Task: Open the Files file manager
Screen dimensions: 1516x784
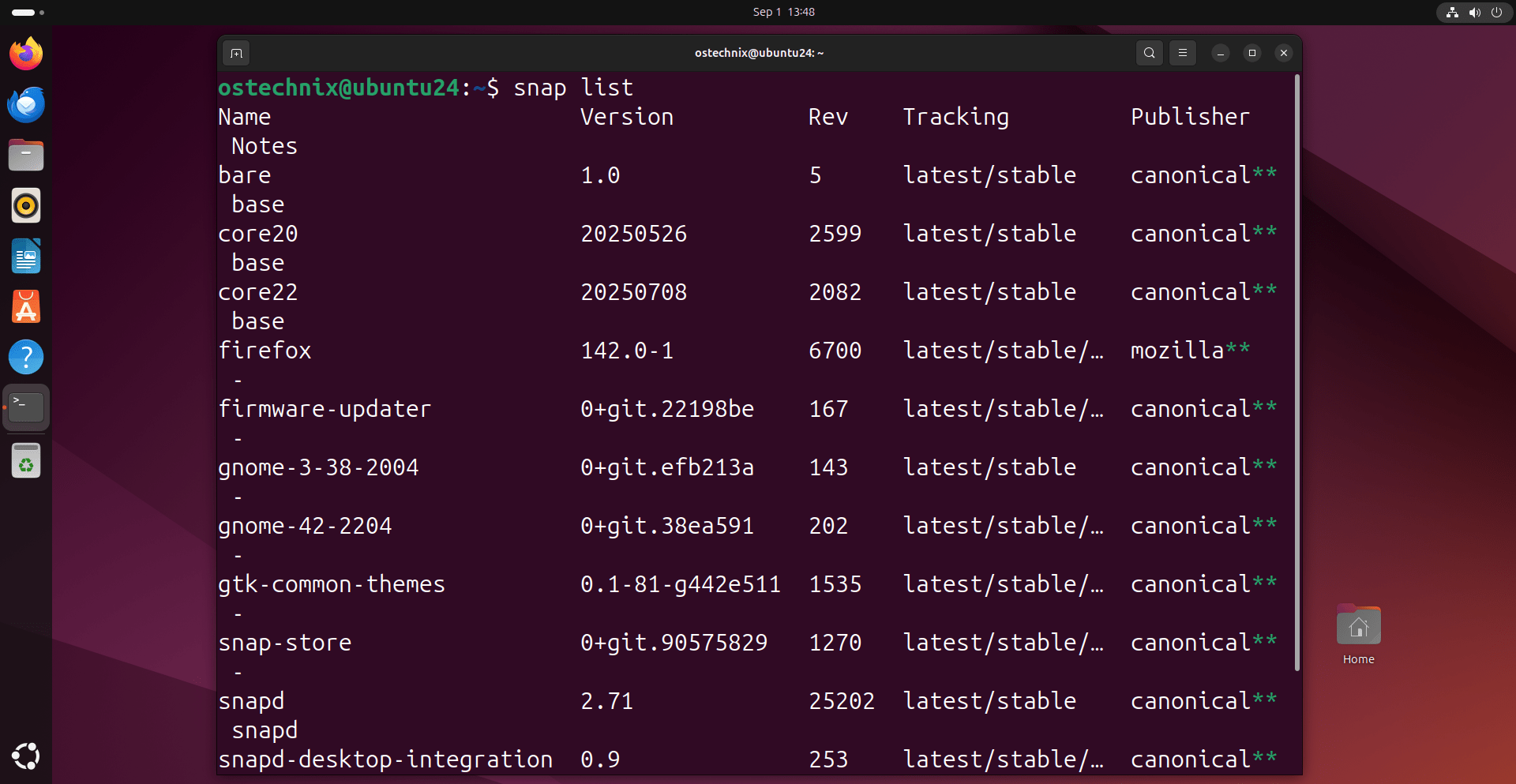Action: point(26,155)
